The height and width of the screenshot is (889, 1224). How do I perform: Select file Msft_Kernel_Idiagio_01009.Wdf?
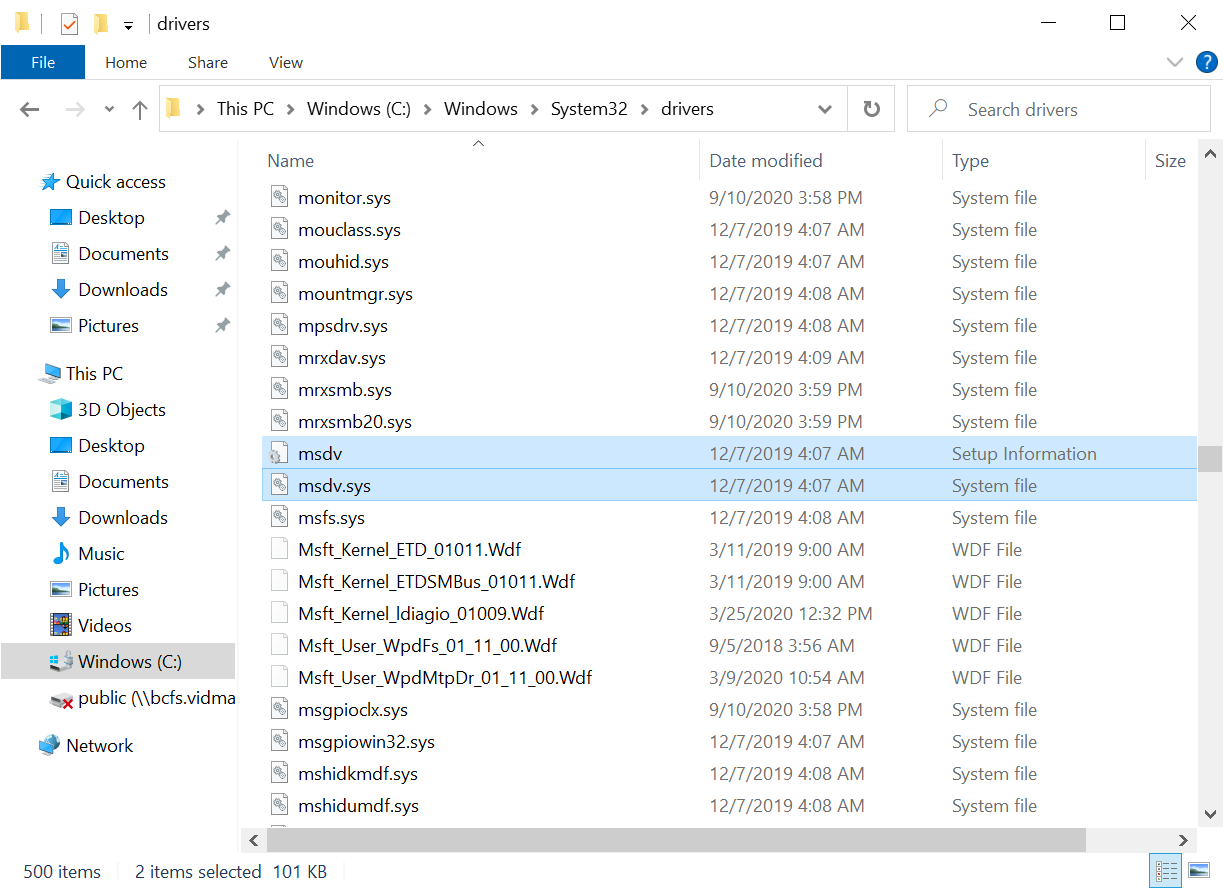pyautogui.click(x=421, y=614)
